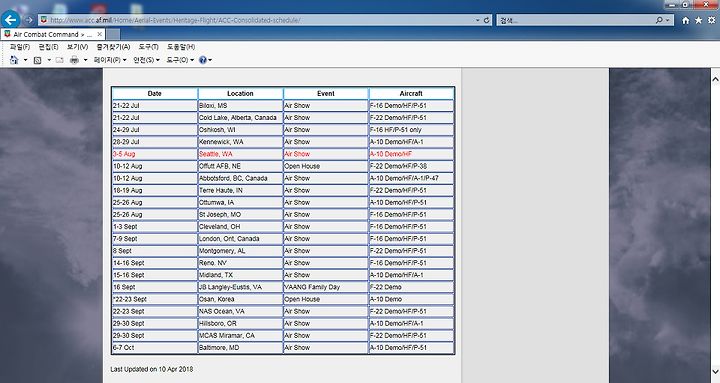Refresh the page with the reload icon
This screenshot has height=383, width=720.
[487, 20]
